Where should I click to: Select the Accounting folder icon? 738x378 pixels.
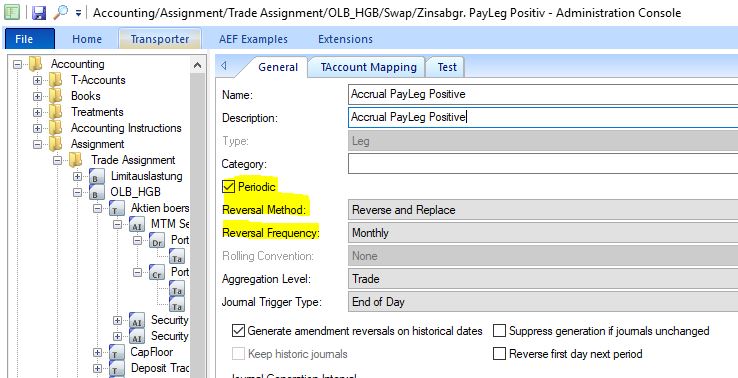36,64
